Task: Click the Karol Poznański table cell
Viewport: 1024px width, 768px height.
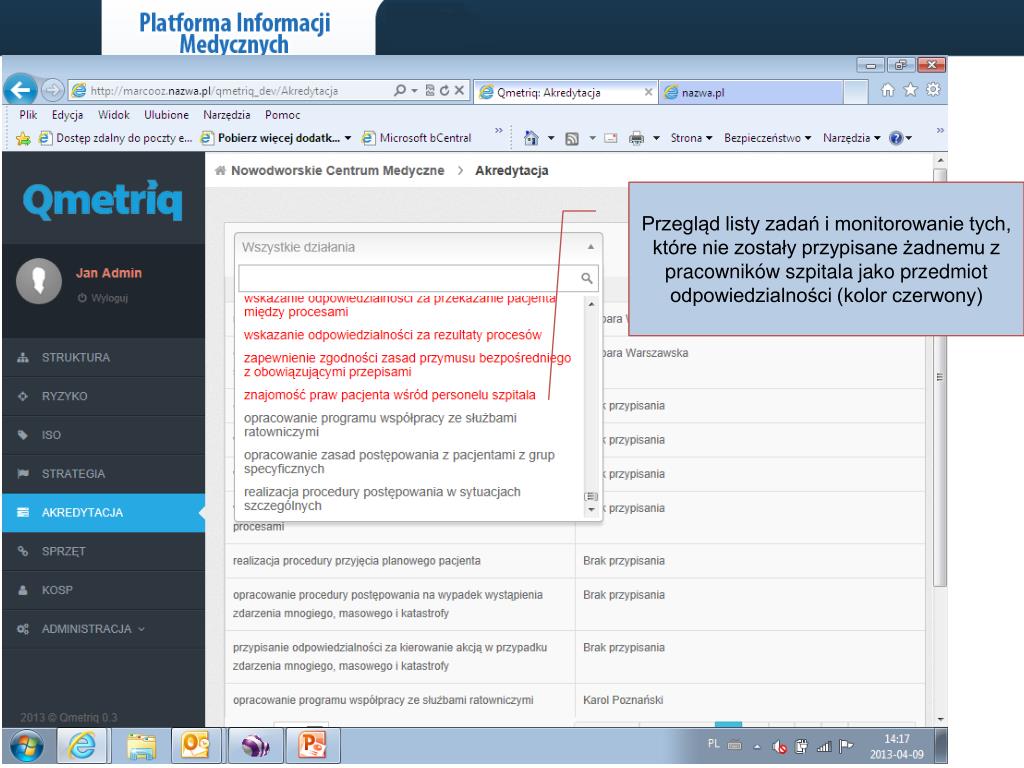Action: click(623, 700)
